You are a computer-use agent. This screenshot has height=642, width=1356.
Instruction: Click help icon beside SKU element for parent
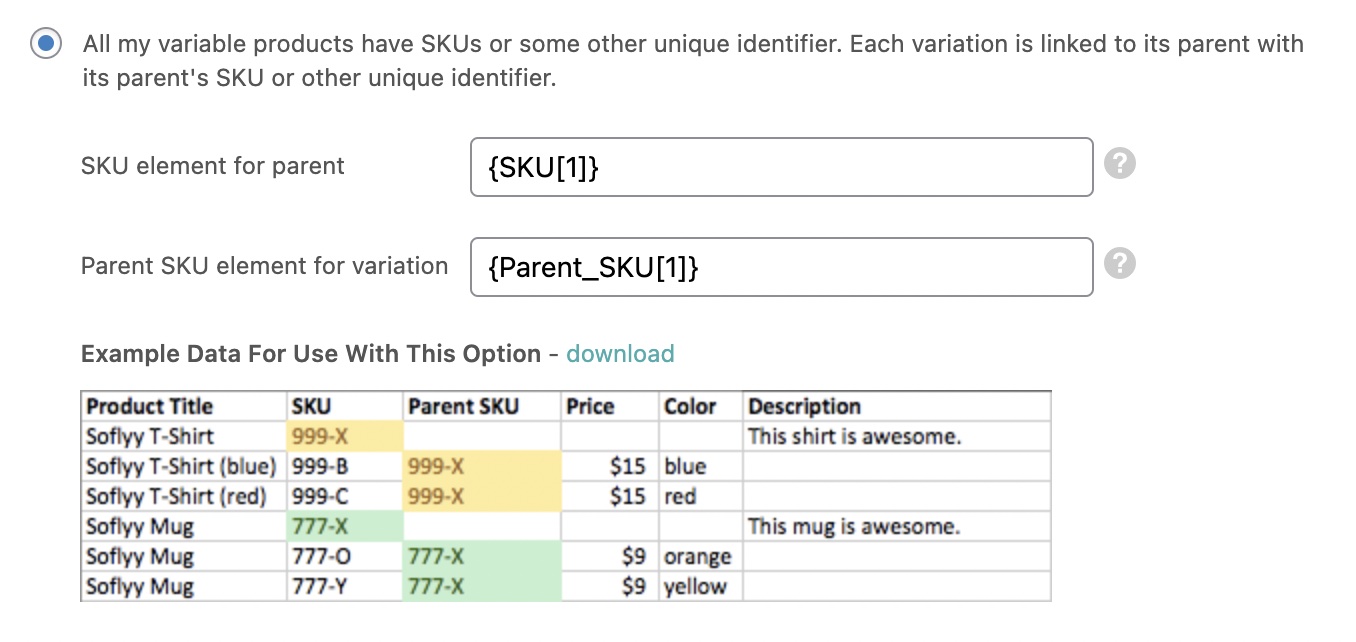(x=1120, y=164)
